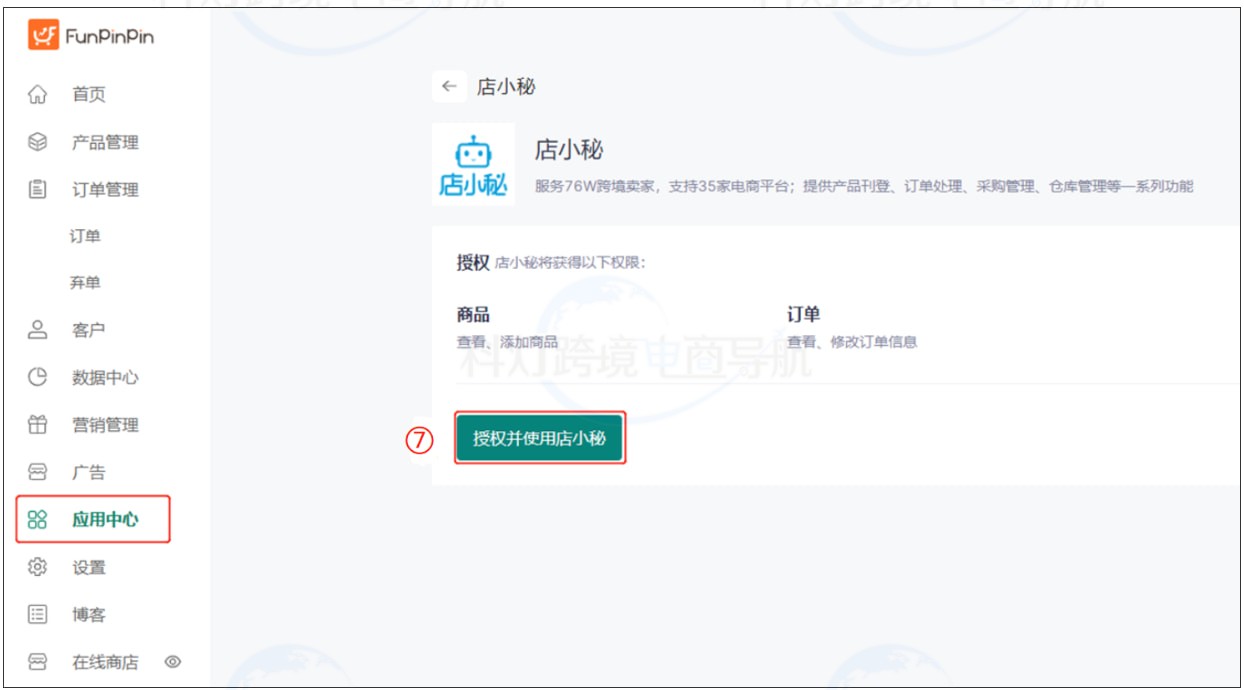Viewport: 1244px width, 690px height.
Task: Open 数据中心 via its chart icon
Action: (35, 377)
